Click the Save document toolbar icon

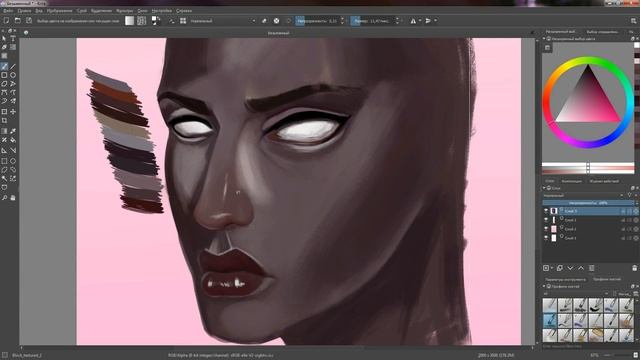[29, 20]
